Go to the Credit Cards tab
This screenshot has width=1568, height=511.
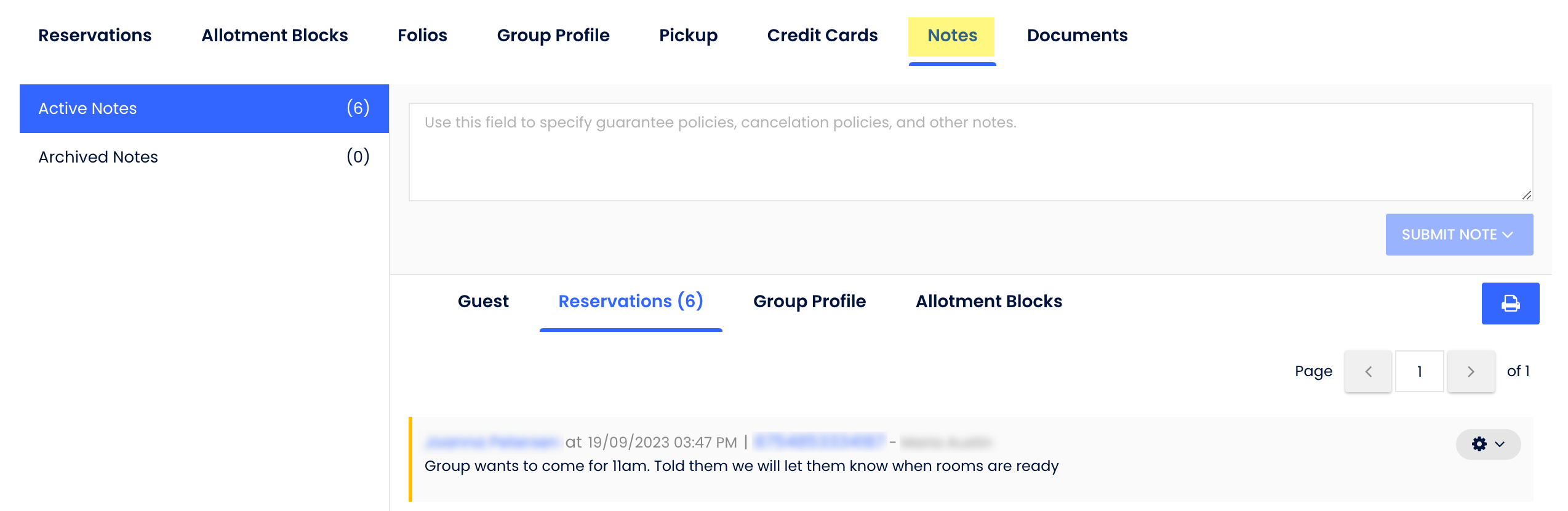822,36
